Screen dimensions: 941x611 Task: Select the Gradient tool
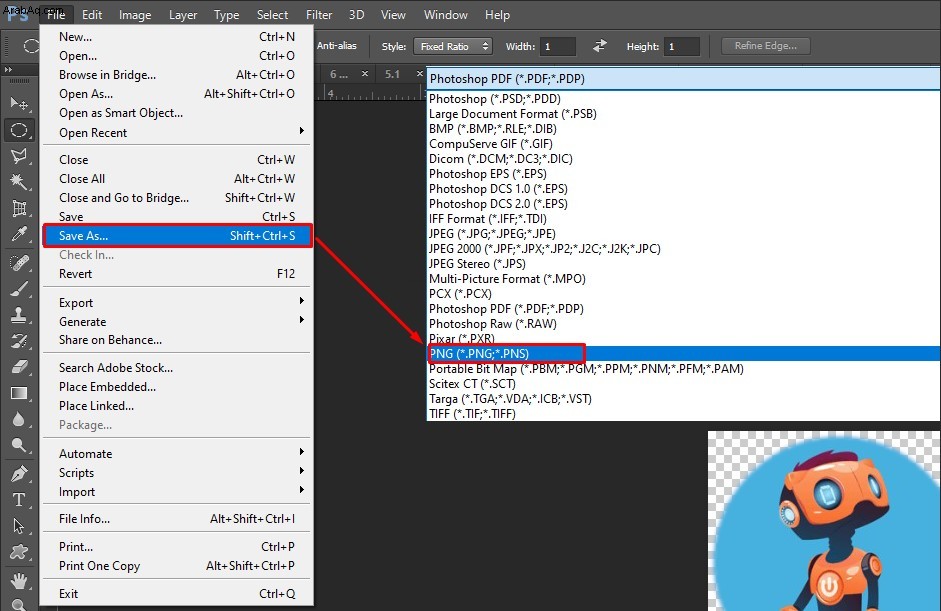coord(19,393)
